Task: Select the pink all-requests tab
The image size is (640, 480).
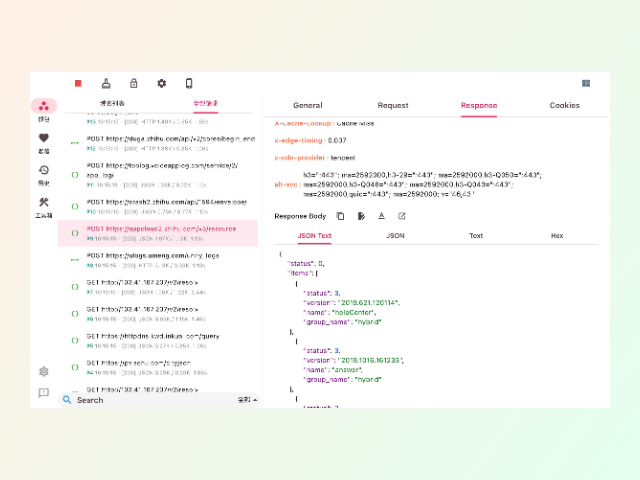Action: [x=206, y=103]
